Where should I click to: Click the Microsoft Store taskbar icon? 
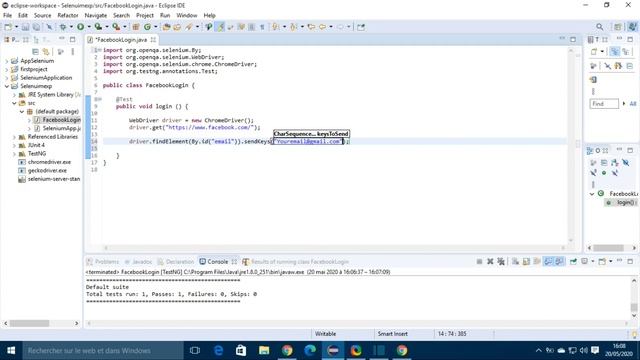241,350
